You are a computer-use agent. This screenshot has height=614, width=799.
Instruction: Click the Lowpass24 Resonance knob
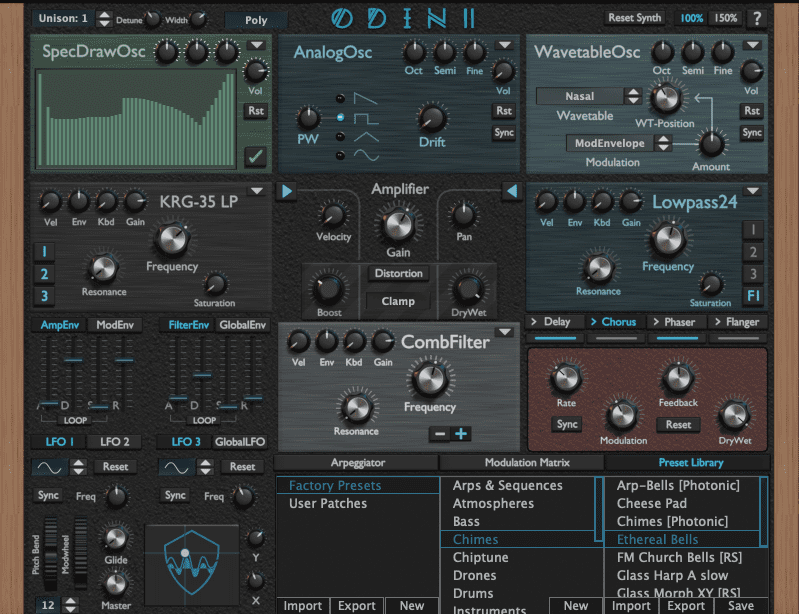(599, 268)
